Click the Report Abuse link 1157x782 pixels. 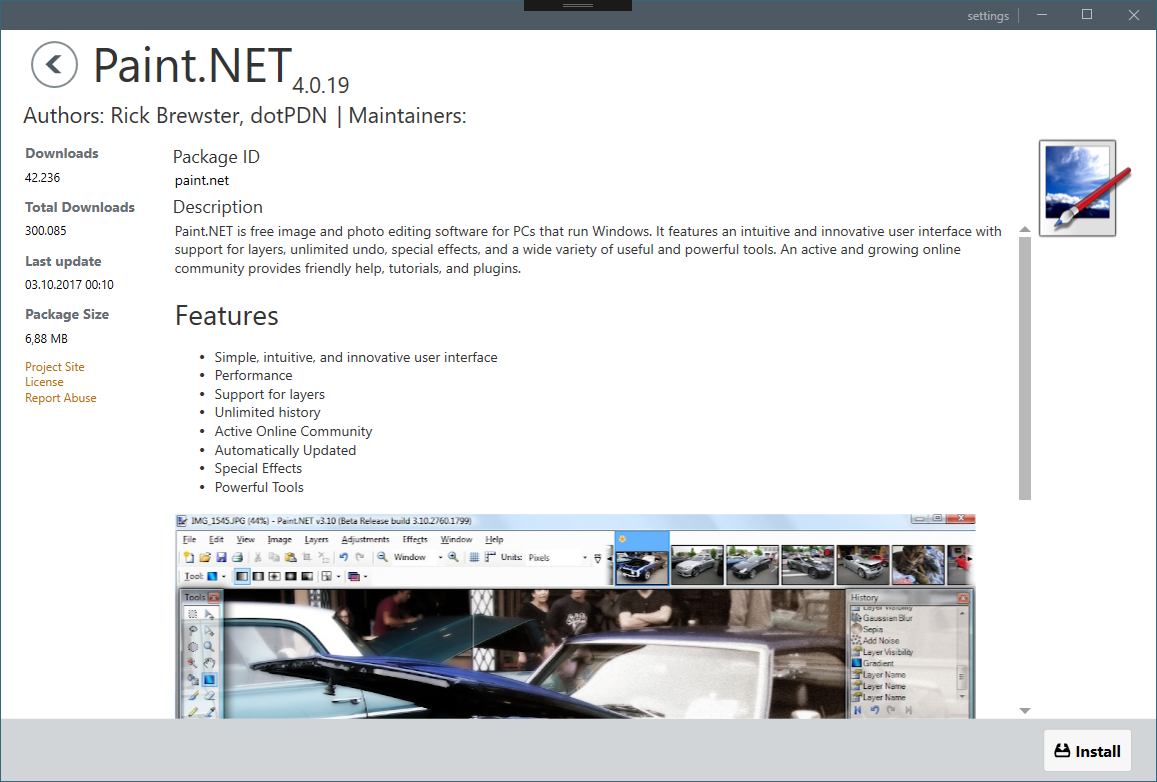pos(61,398)
